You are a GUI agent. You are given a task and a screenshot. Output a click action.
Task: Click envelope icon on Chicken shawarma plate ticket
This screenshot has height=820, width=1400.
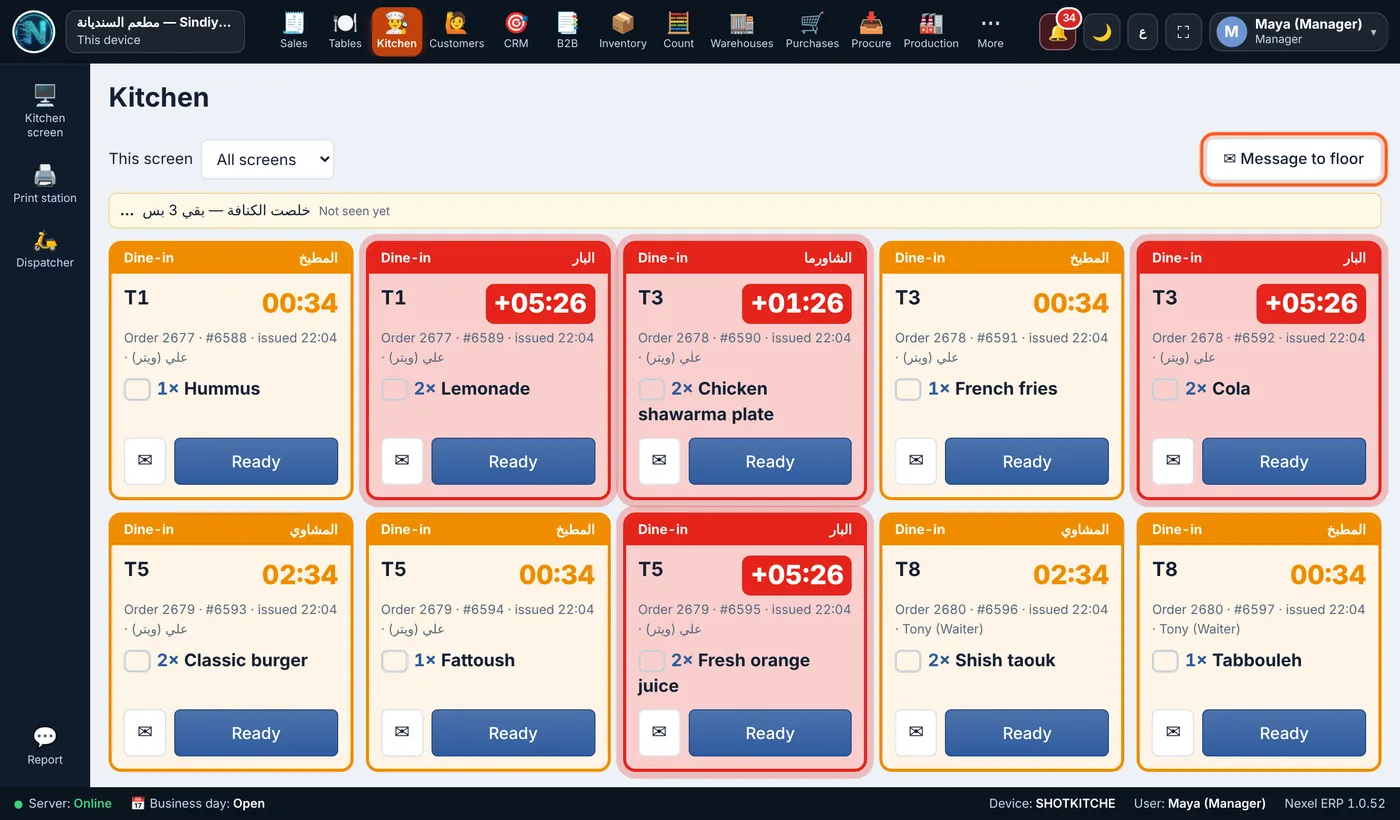pos(659,461)
